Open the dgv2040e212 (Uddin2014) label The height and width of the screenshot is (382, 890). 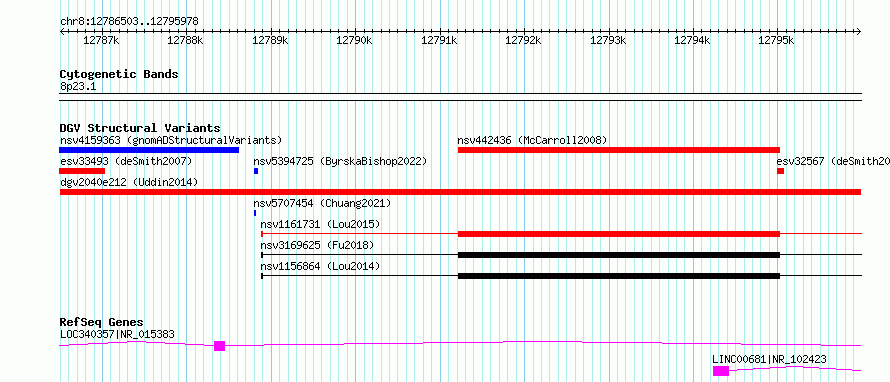129,182
